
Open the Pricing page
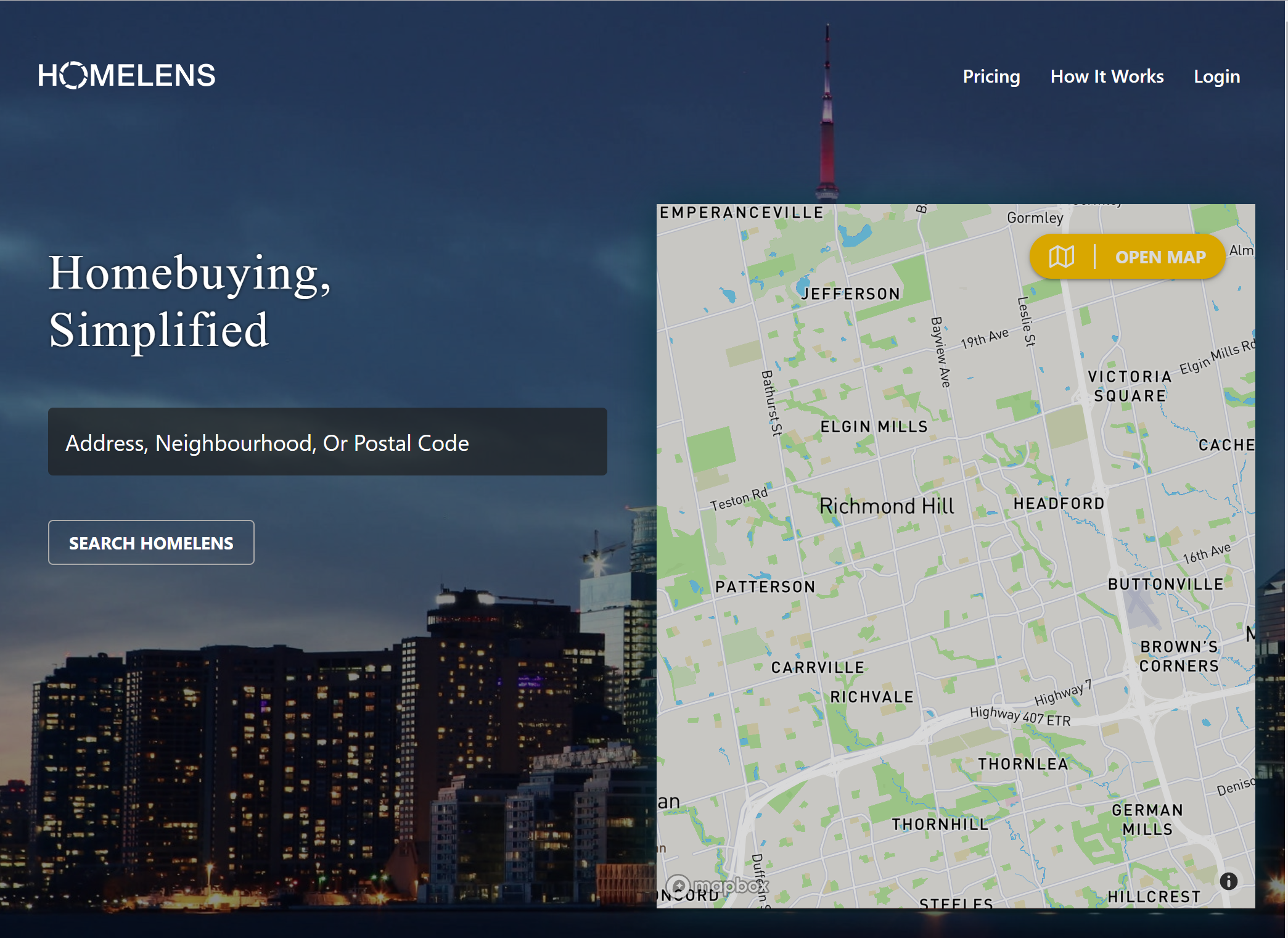click(x=991, y=76)
